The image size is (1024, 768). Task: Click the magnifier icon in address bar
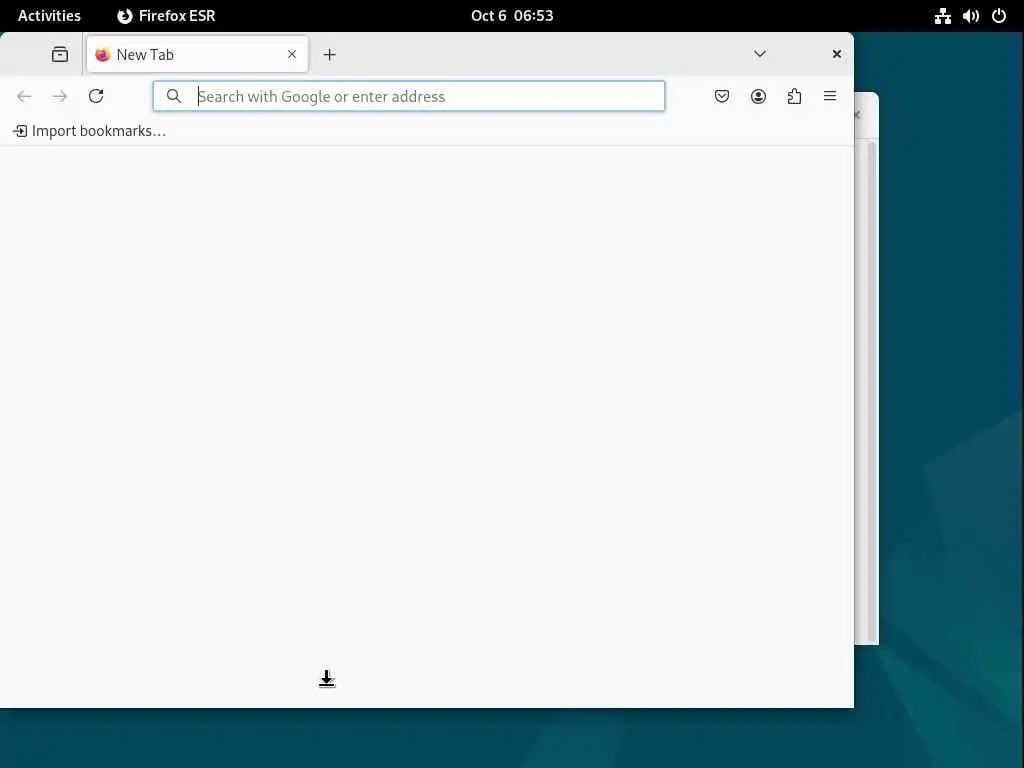click(174, 97)
